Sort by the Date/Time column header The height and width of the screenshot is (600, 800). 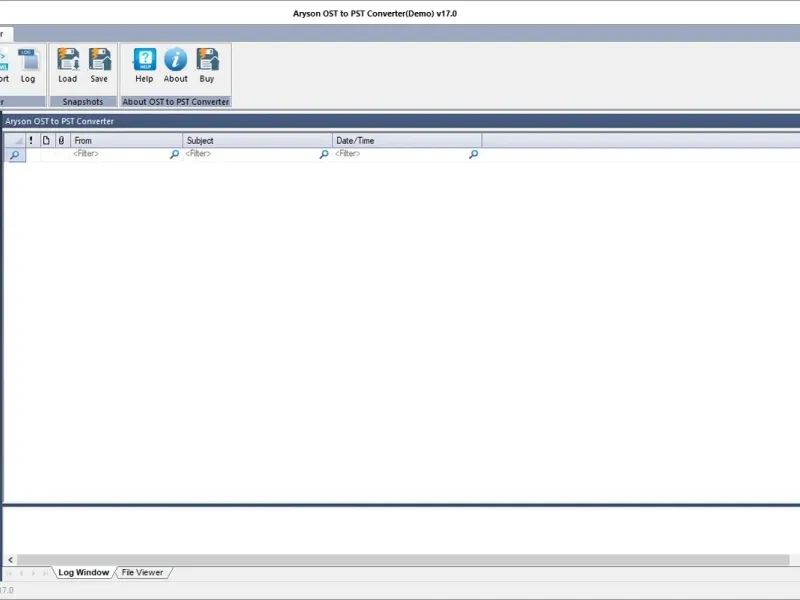coord(407,140)
